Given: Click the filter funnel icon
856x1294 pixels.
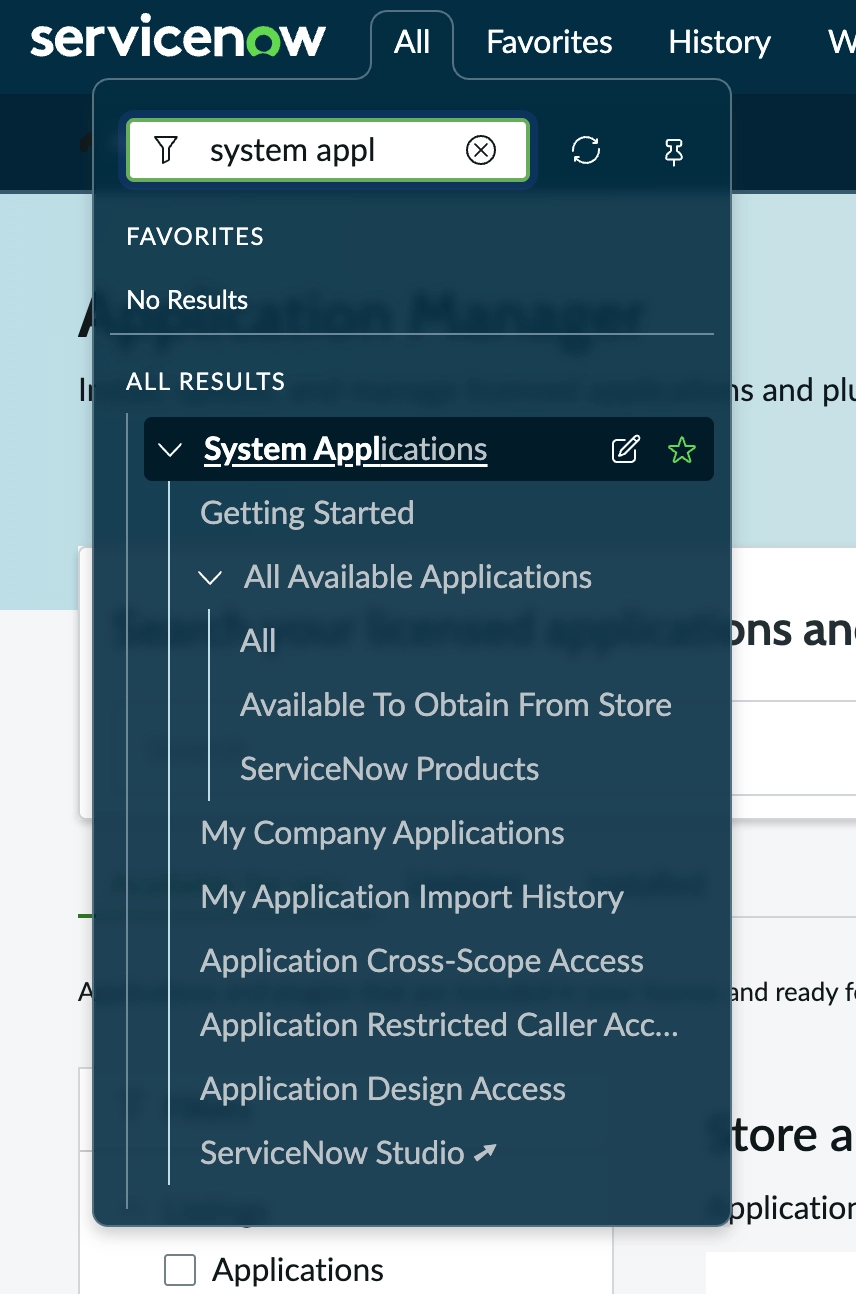Looking at the screenshot, I should 166,150.
